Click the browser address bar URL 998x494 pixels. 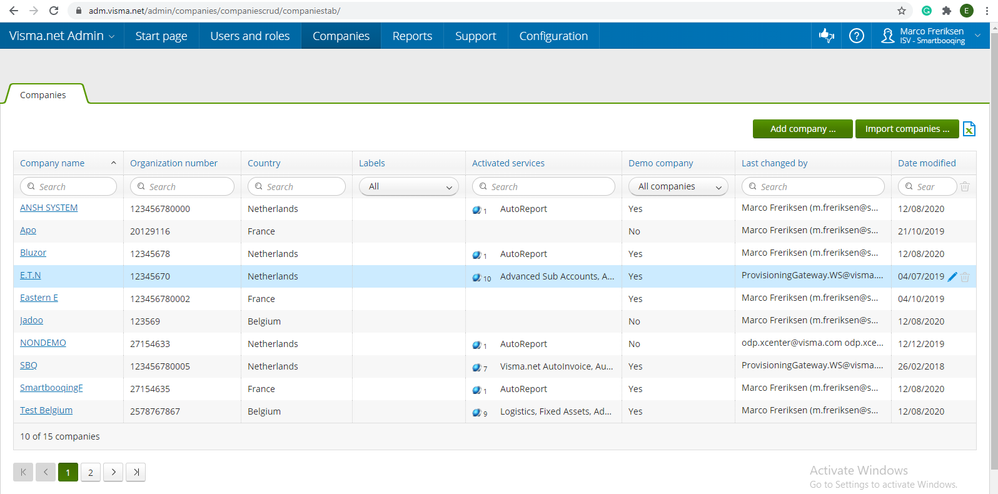point(214,11)
